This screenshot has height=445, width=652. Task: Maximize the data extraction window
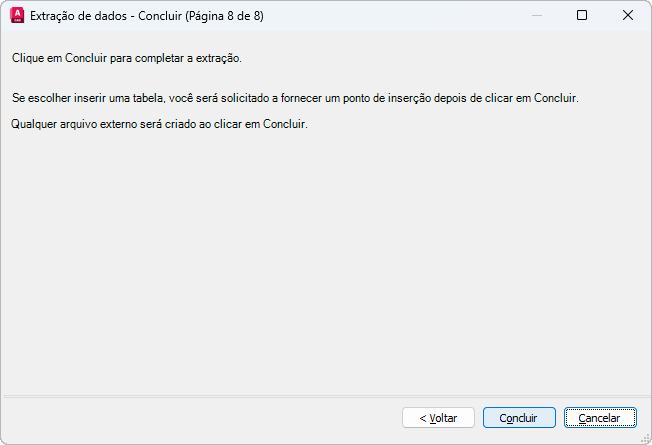582,16
